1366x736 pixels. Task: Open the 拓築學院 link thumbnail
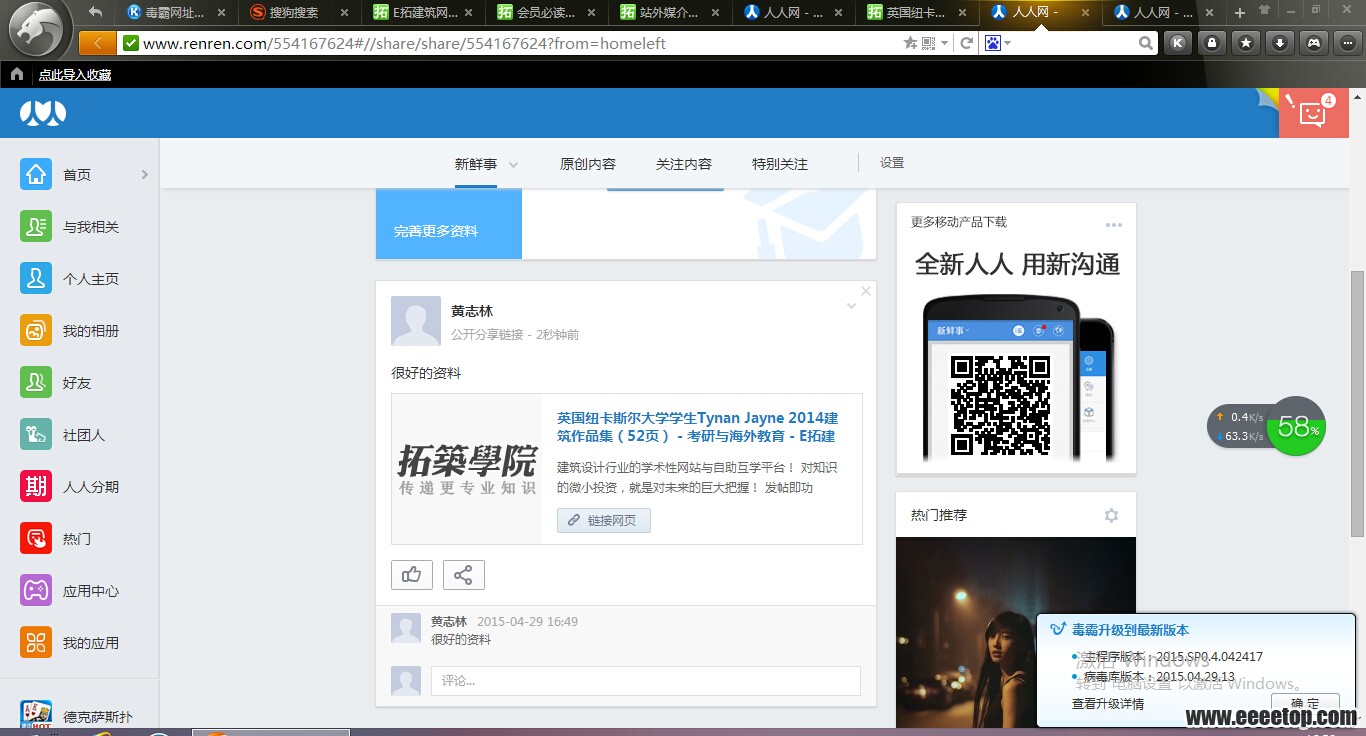coord(467,469)
